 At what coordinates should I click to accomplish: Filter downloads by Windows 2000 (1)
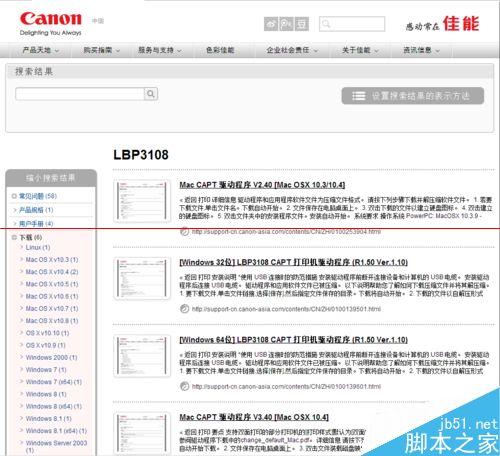click(x=51, y=357)
